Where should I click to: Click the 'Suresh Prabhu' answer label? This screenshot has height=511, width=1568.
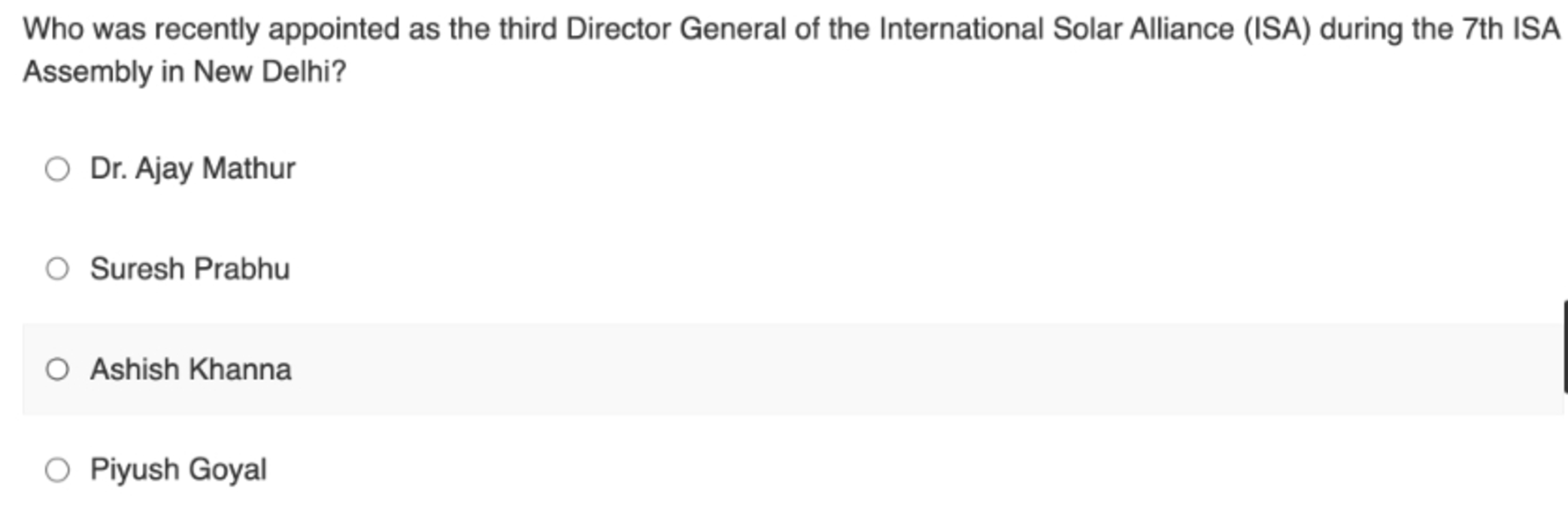[190, 269]
